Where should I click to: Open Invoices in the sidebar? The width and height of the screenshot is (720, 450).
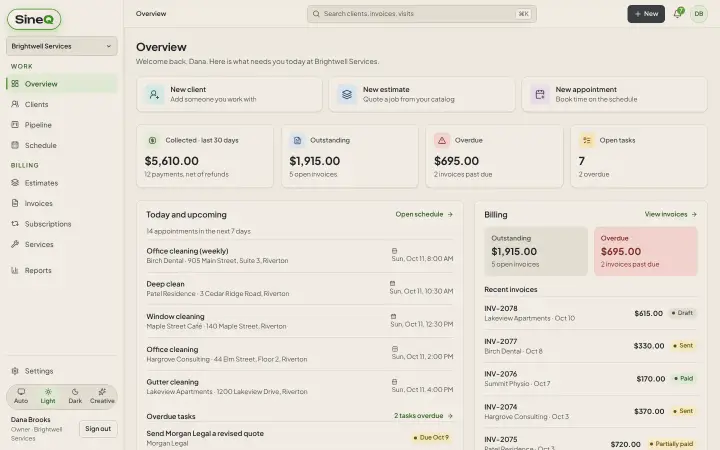point(62,203)
